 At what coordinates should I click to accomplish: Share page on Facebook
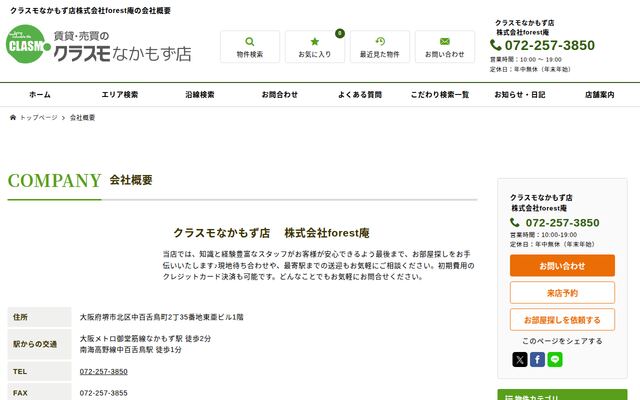coord(537,360)
